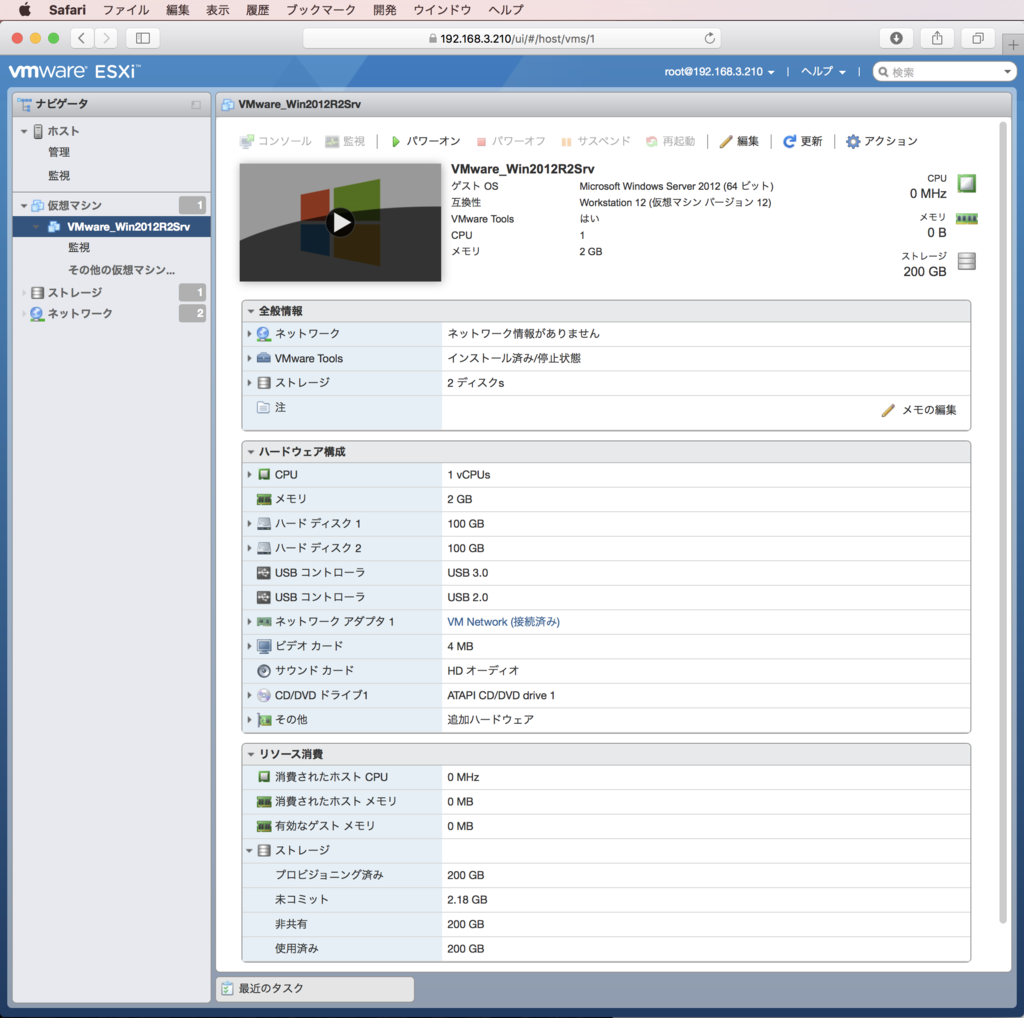This screenshot has width=1024, height=1018.
Task: Click the Safari downloads icon
Action: pos(896,39)
